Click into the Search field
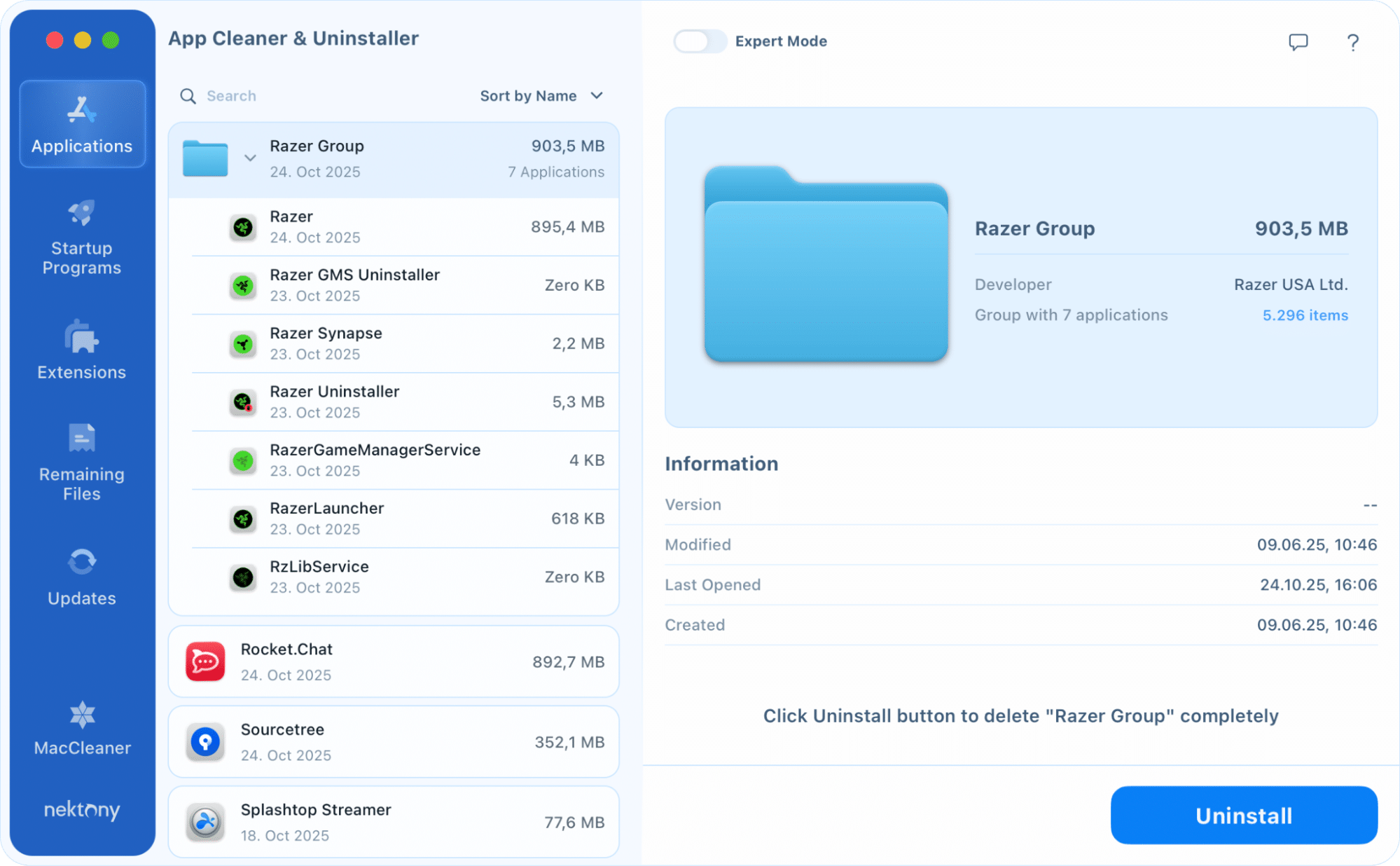Image resolution: width=1400 pixels, height=866 pixels. [315, 96]
